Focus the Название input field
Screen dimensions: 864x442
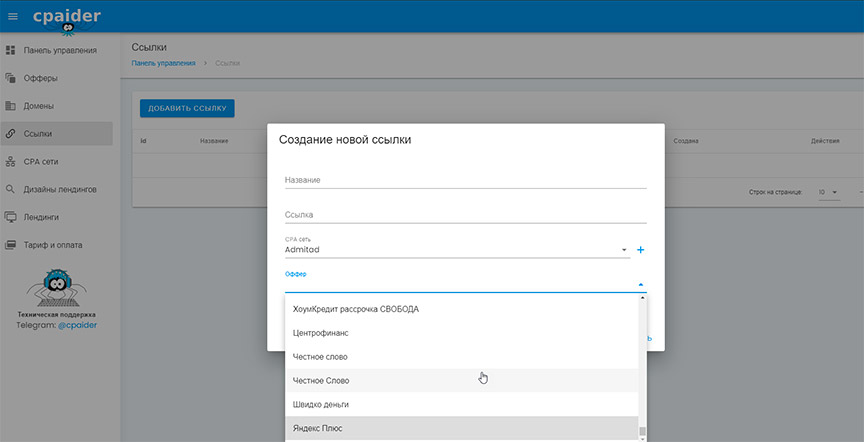(466, 180)
